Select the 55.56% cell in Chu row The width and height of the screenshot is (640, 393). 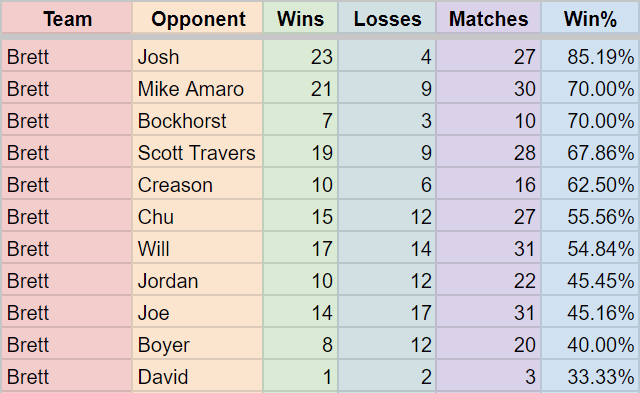point(590,216)
